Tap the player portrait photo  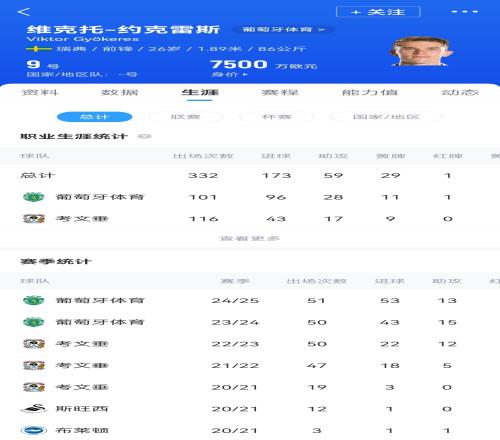[x=421, y=52]
